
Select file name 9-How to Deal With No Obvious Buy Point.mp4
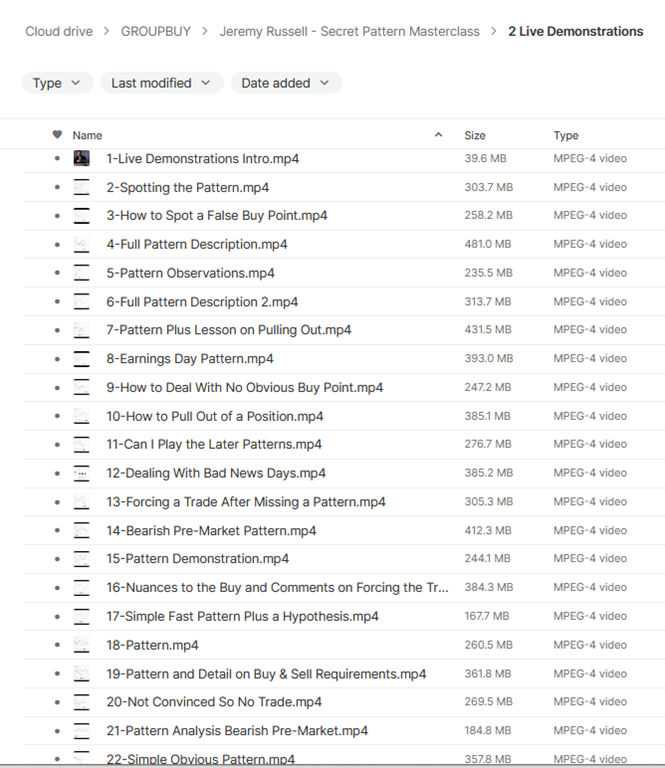coord(245,387)
